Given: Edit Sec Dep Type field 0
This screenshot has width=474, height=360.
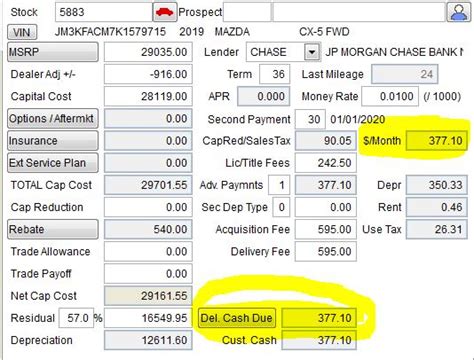Looking at the screenshot, I should click(x=281, y=207).
